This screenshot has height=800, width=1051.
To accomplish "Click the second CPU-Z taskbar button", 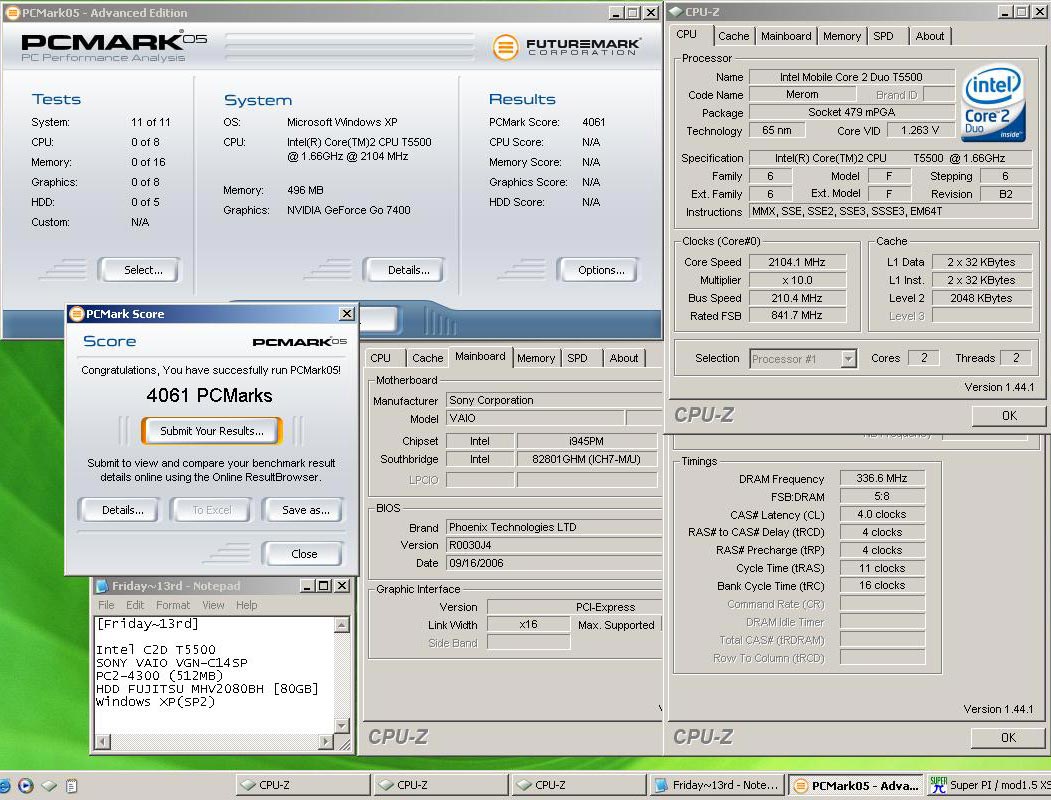I will tap(440, 785).
